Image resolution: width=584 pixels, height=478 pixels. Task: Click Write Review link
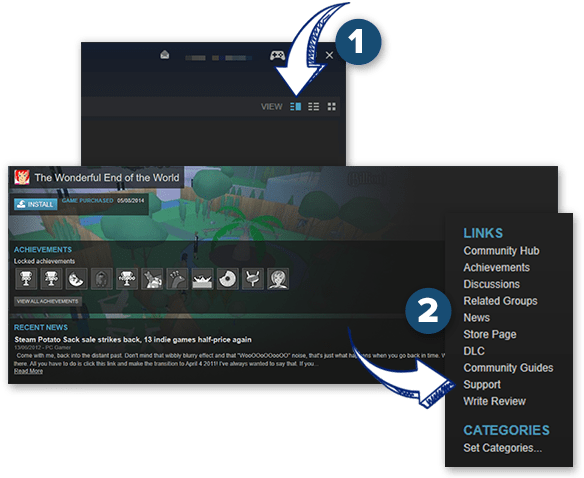(495, 401)
